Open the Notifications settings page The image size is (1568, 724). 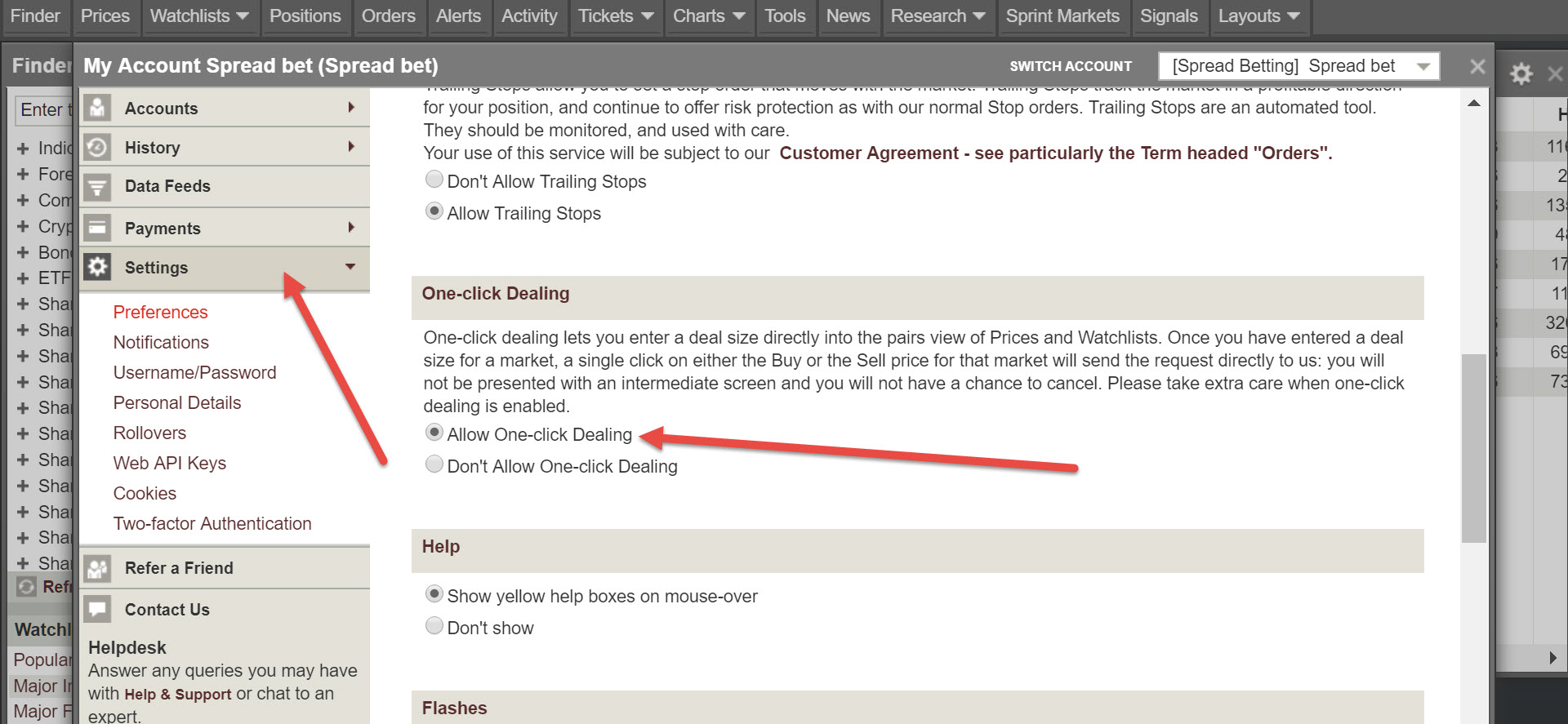[161, 342]
